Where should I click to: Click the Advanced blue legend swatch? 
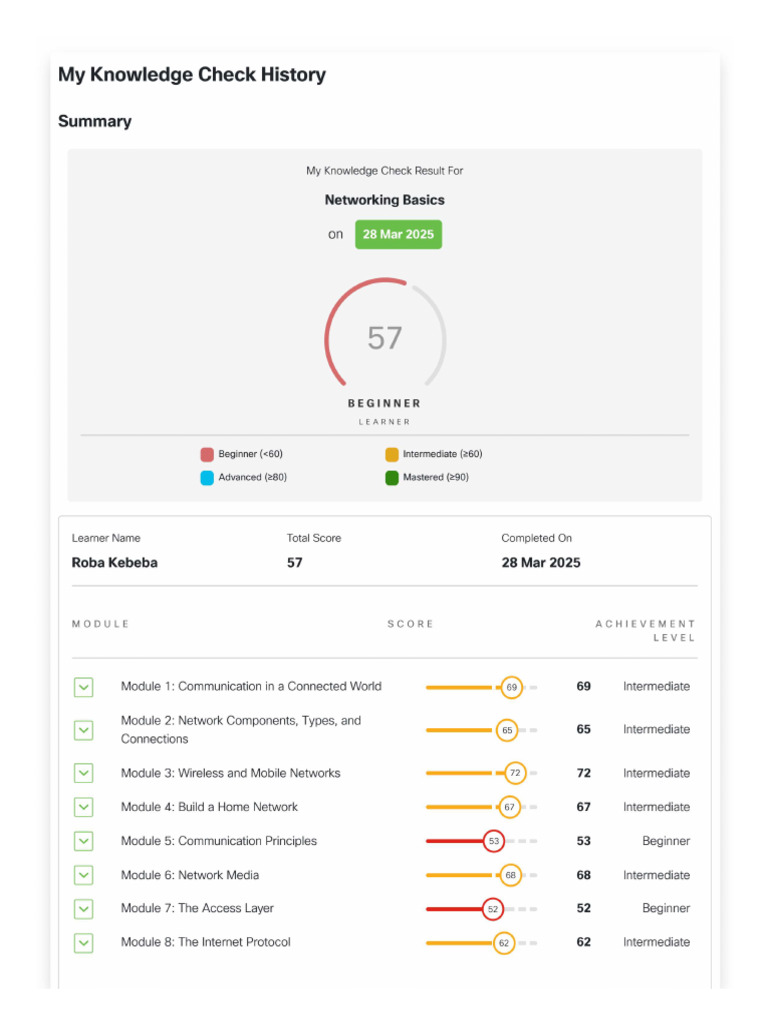point(207,478)
